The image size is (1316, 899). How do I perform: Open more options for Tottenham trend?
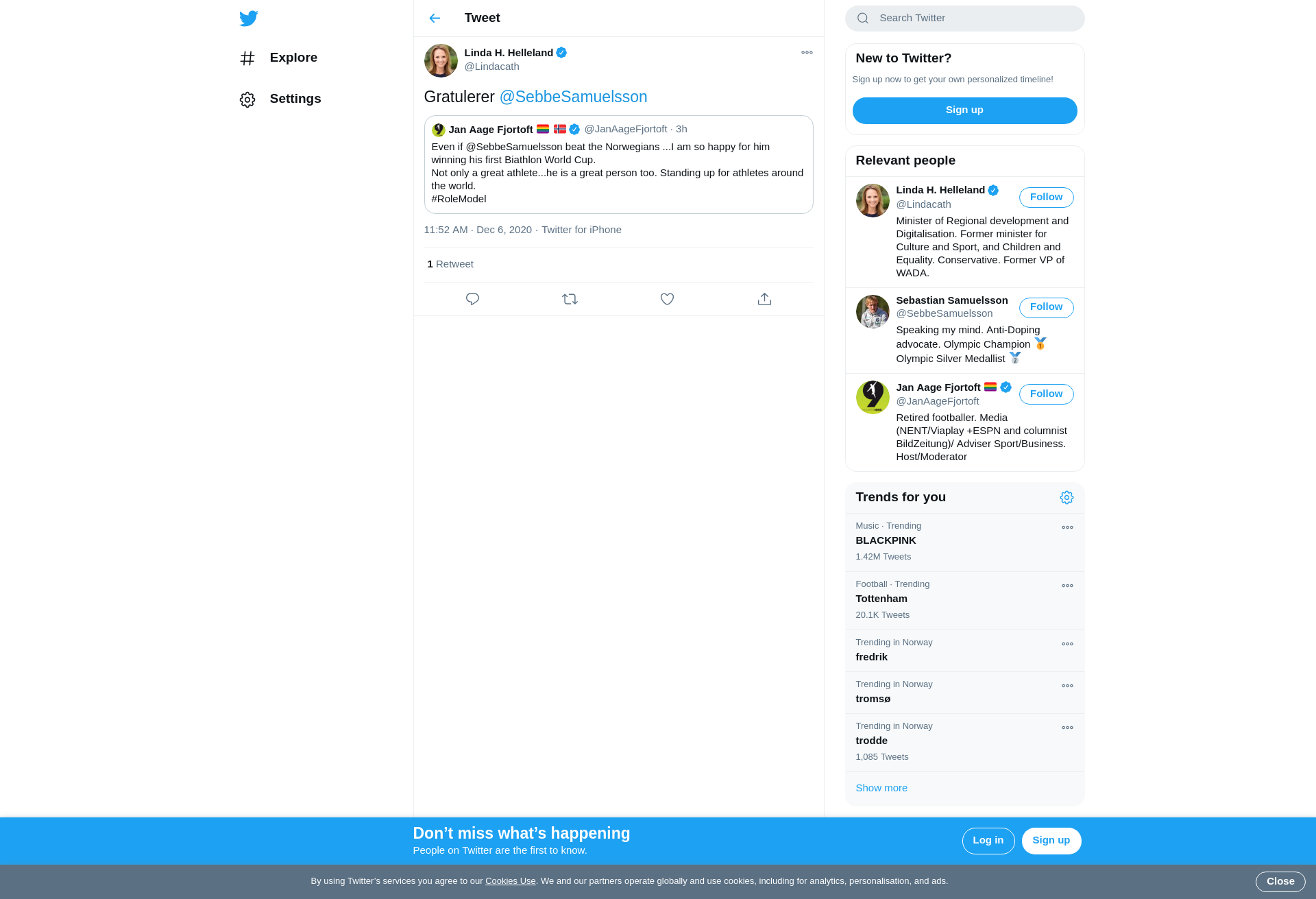click(x=1067, y=586)
